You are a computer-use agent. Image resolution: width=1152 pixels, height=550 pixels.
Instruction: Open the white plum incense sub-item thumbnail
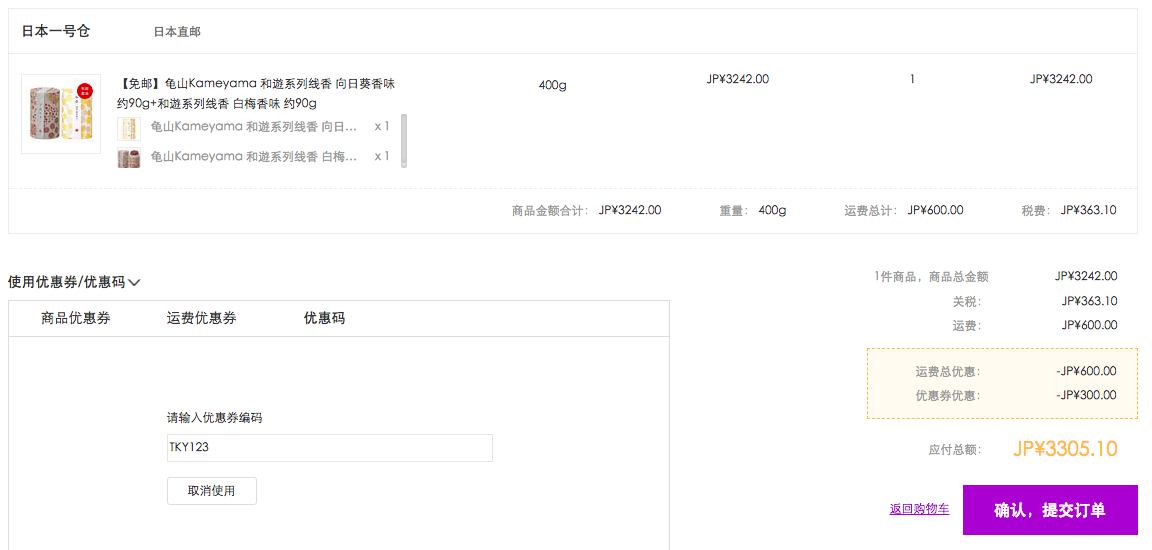tap(129, 157)
